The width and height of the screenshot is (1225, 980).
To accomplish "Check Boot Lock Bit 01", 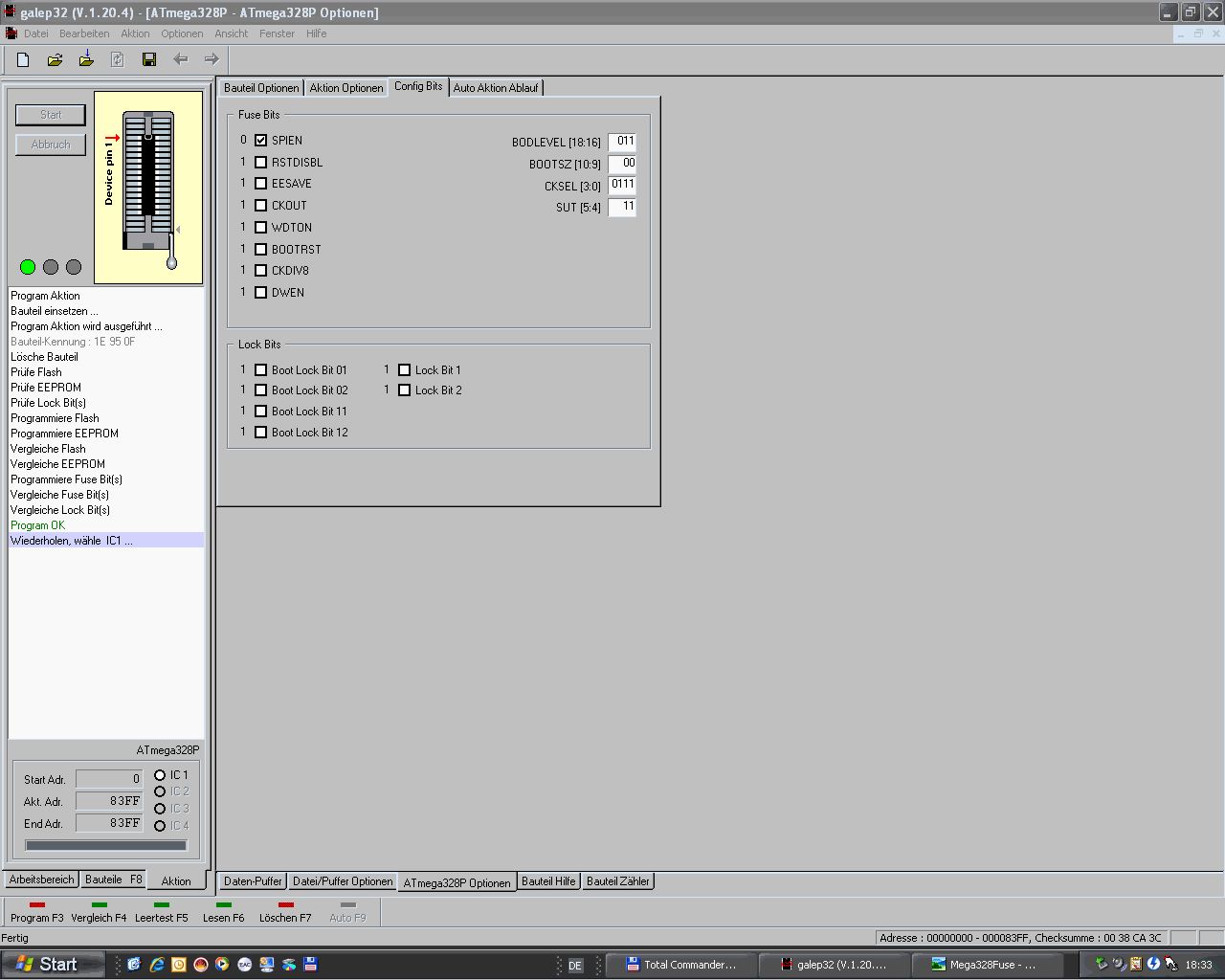I will coord(260,370).
